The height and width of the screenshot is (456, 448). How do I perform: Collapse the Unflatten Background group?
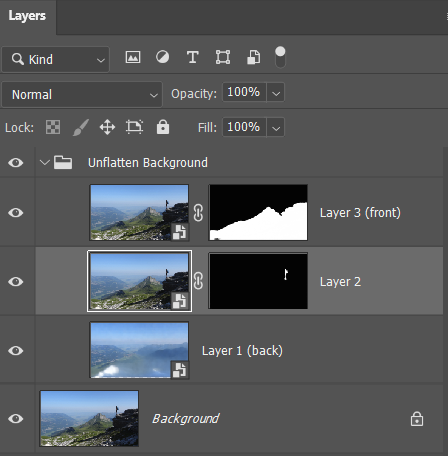(44, 162)
